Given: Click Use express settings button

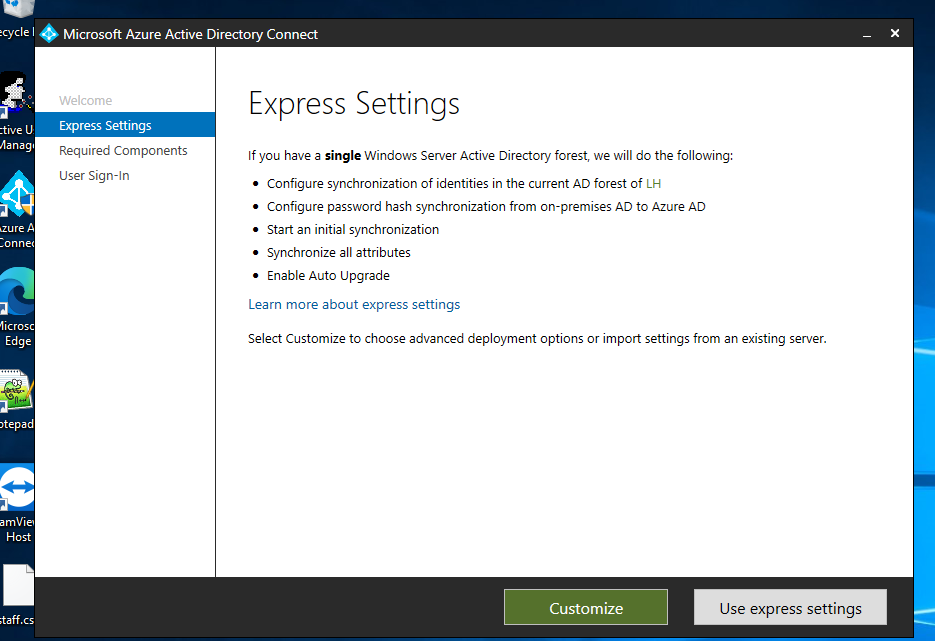Looking at the screenshot, I should click(x=790, y=608).
